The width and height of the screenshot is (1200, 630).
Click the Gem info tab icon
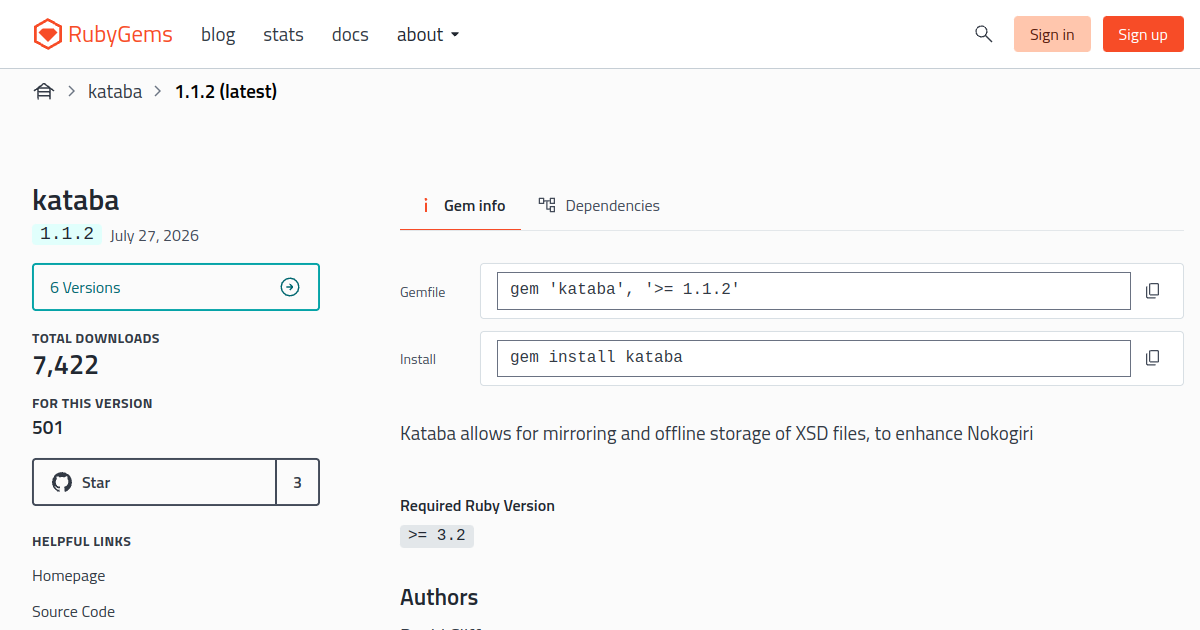(x=425, y=206)
